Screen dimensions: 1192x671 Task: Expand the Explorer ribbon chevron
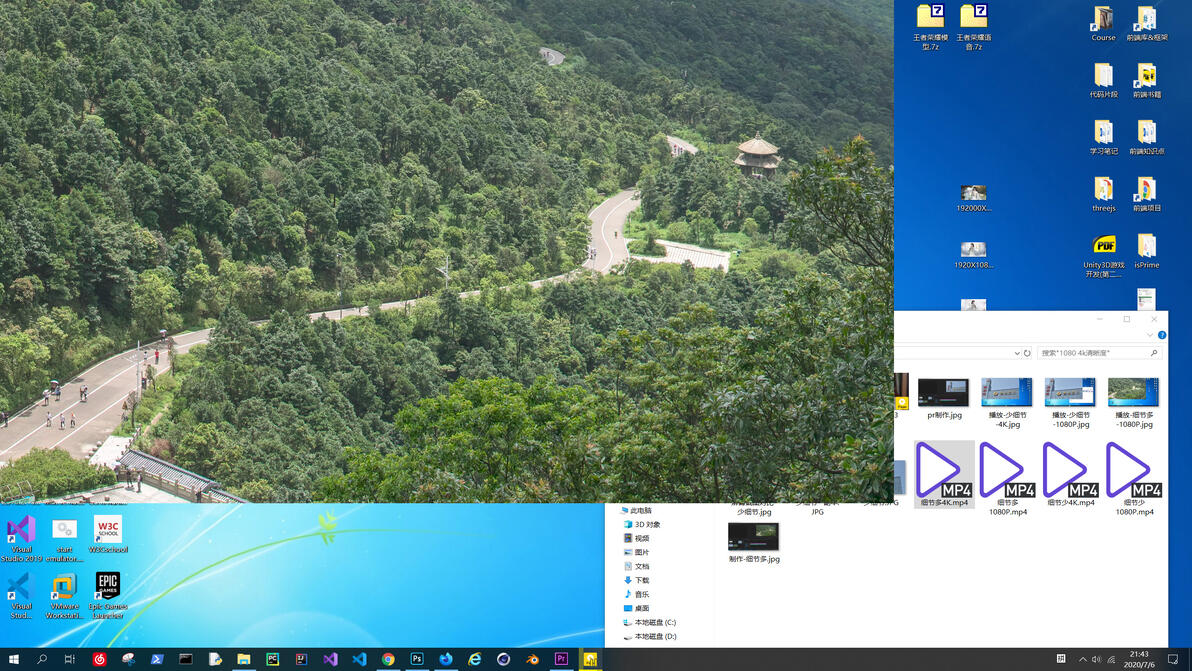pyautogui.click(x=1149, y=335)
